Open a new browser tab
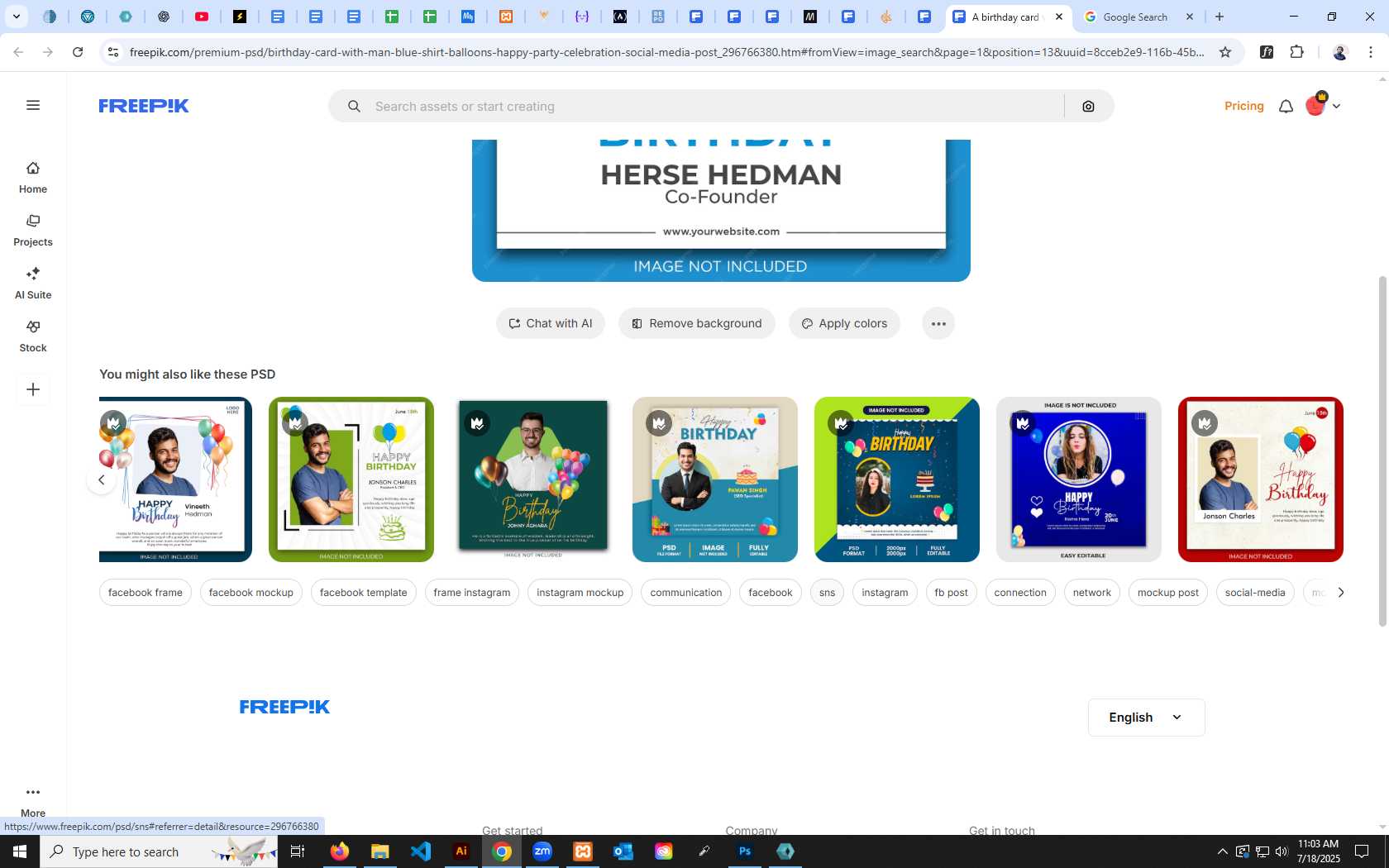 pyautogui.click(x=1220, y=17)
